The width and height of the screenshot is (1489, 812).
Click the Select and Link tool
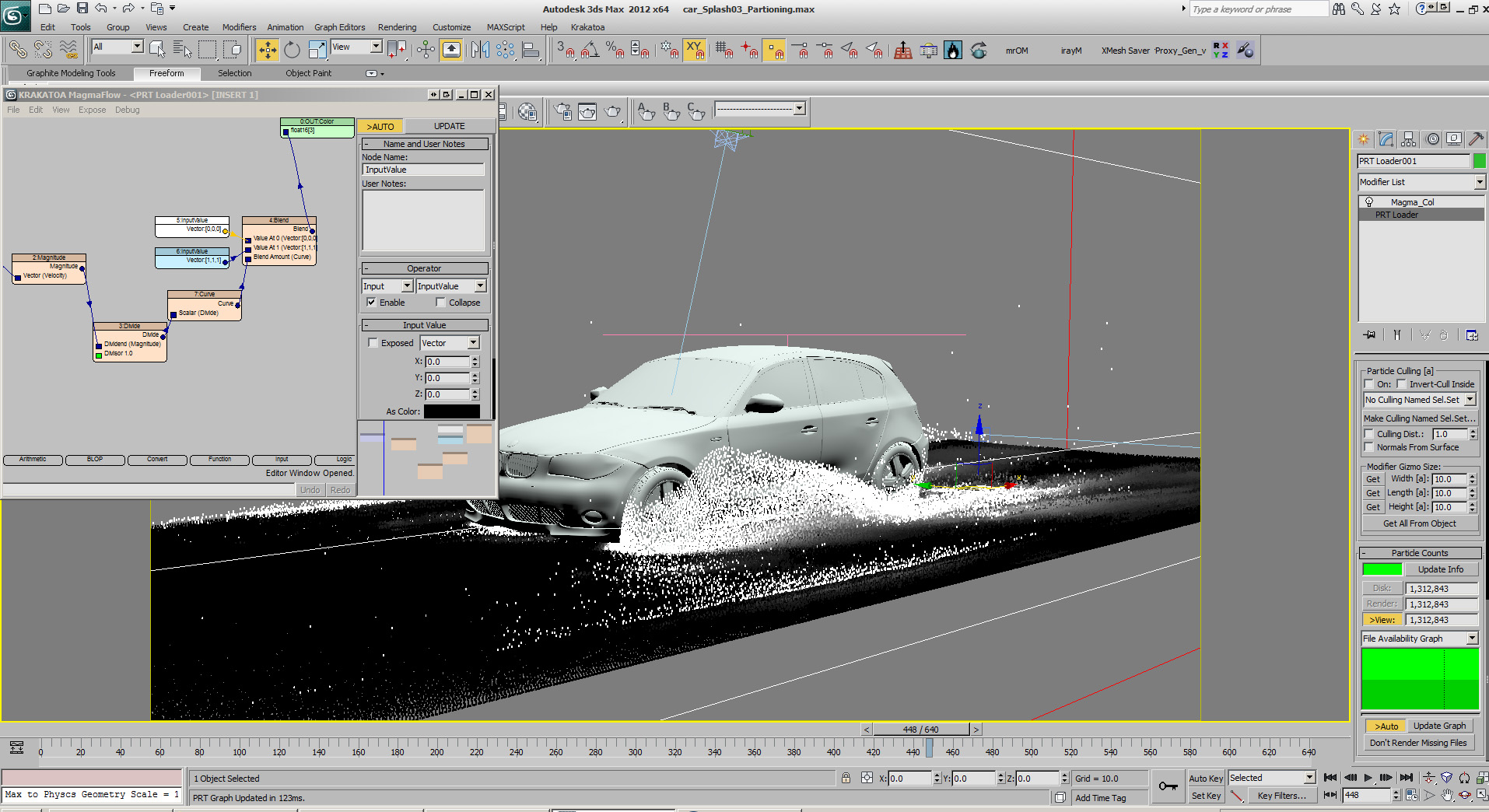coord(17,51)
